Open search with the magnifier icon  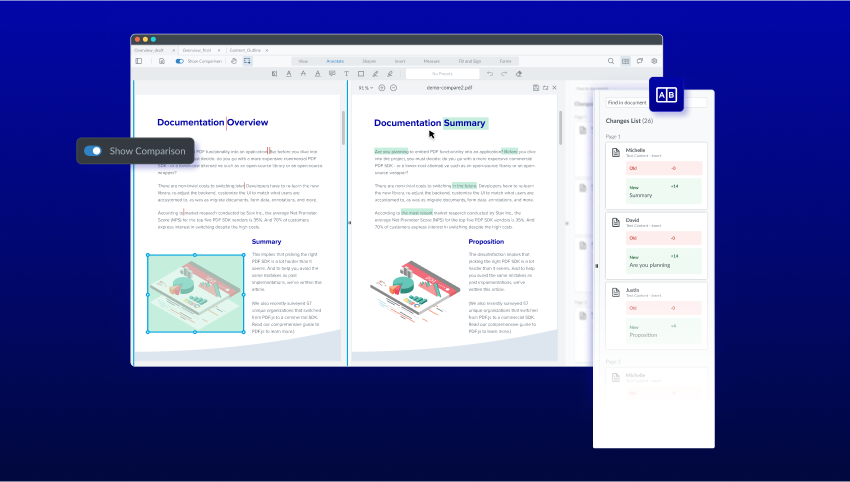[611, 61]
